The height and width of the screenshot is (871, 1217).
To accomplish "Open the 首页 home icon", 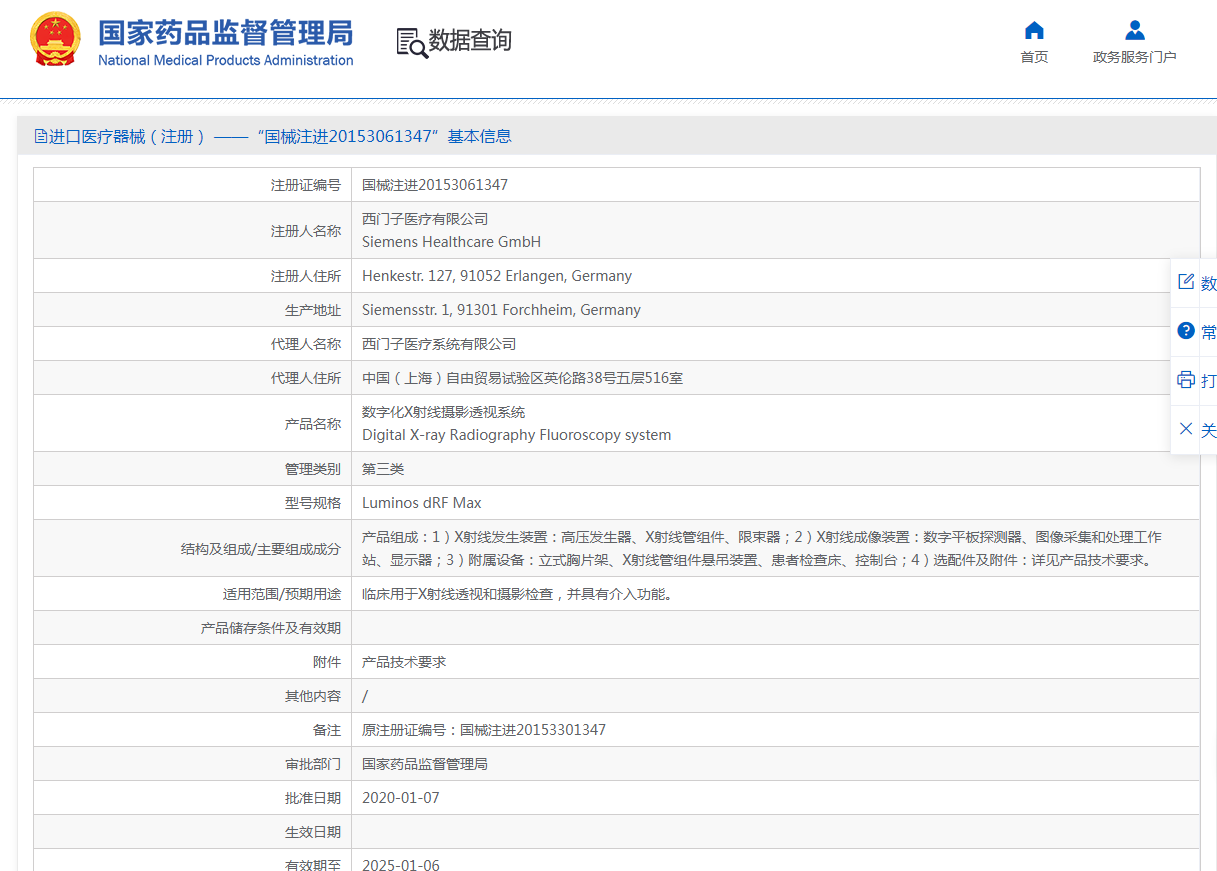I will 1034,30.
